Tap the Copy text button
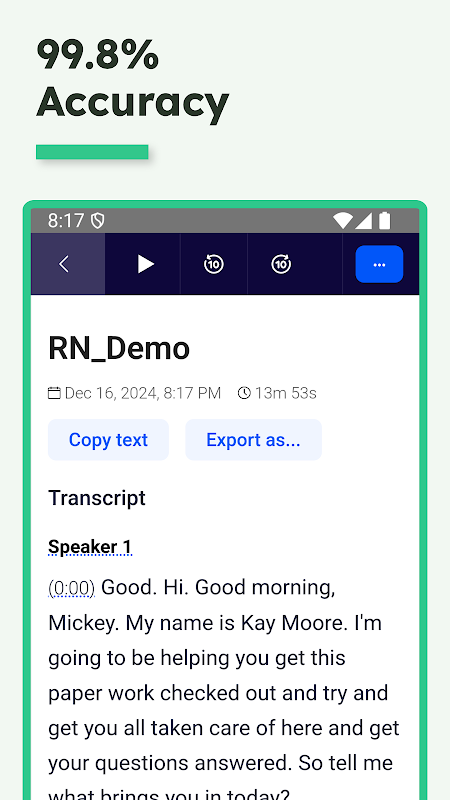The image size is (450, 800). pos(108,440)
